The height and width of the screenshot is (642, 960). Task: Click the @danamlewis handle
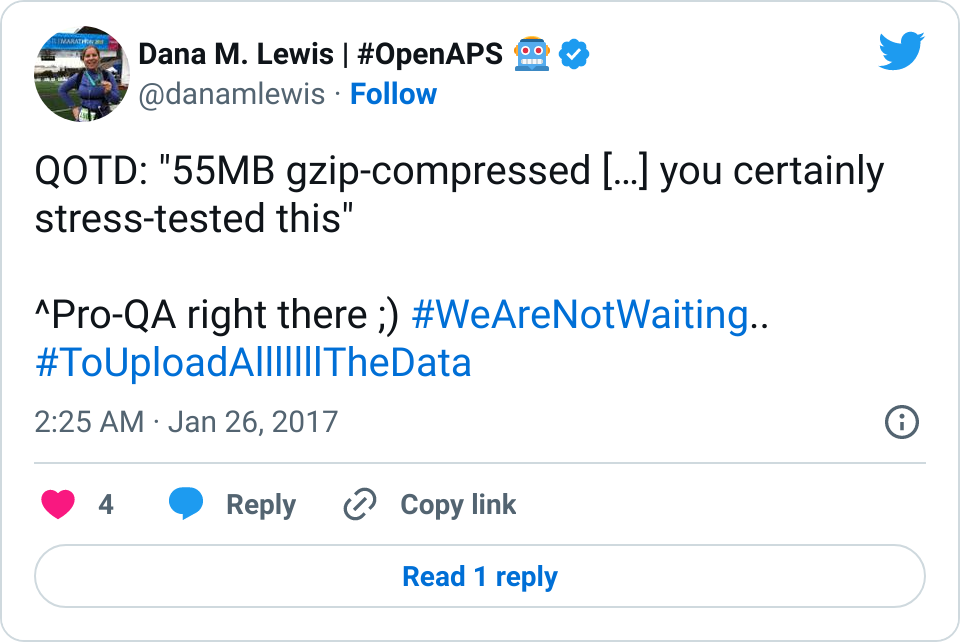point(232,94)
